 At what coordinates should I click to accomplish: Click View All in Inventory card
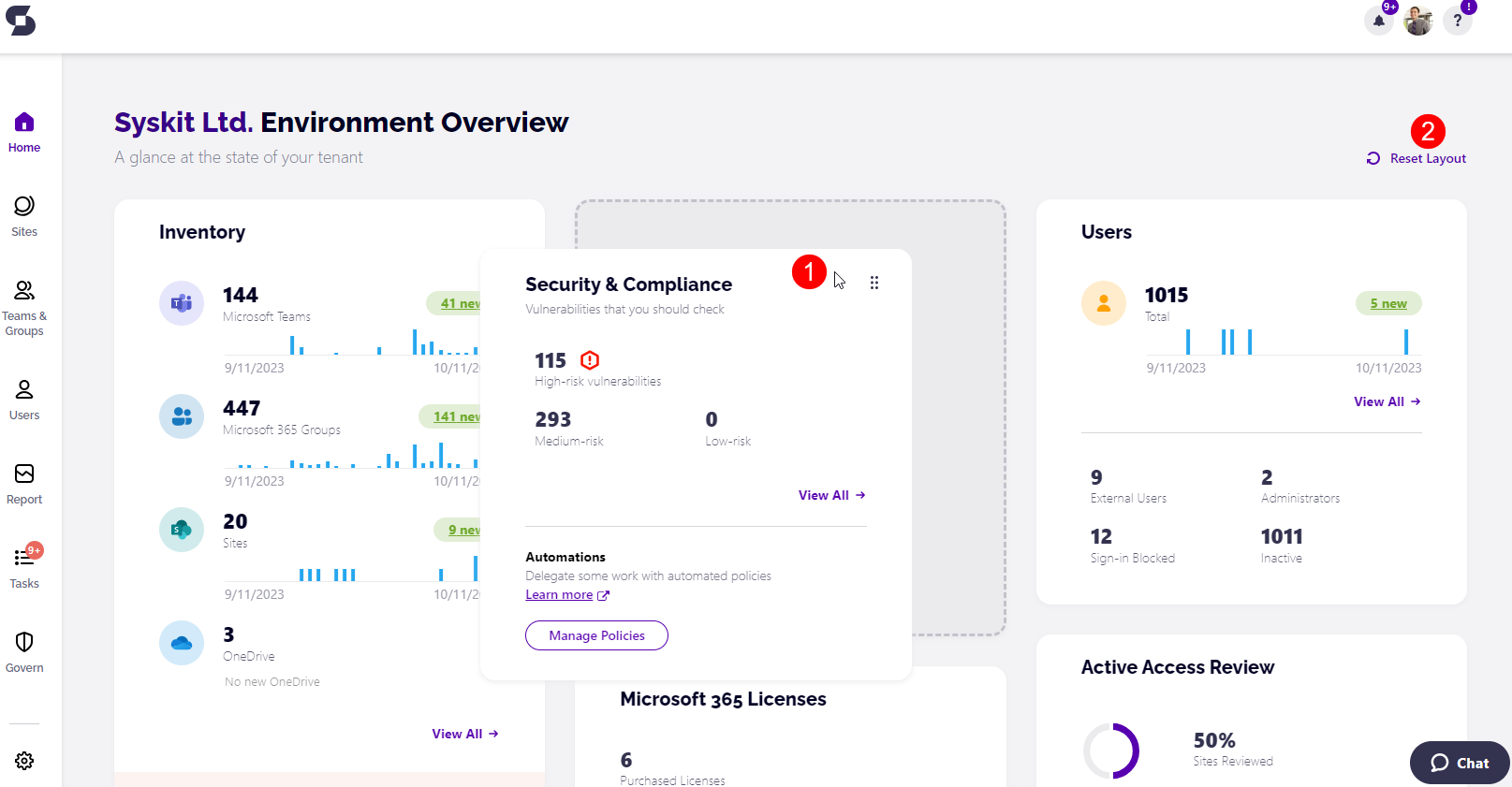click(x=465, y=734)
